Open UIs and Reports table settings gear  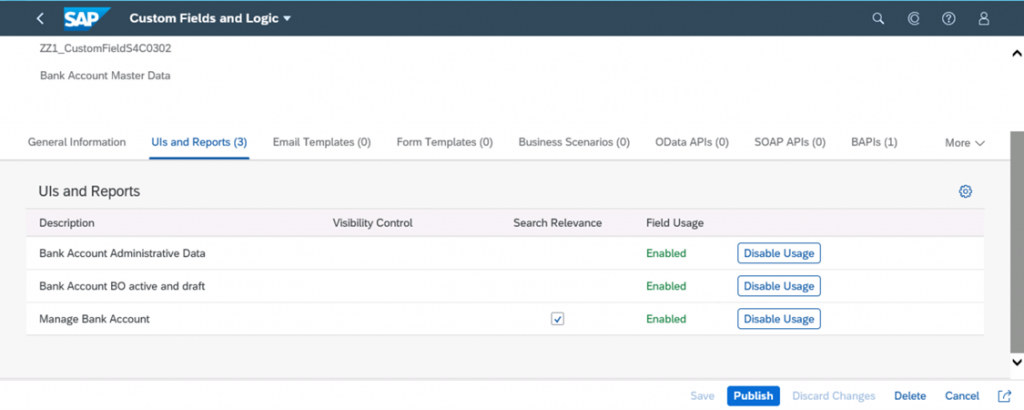[x=965, y=191]
